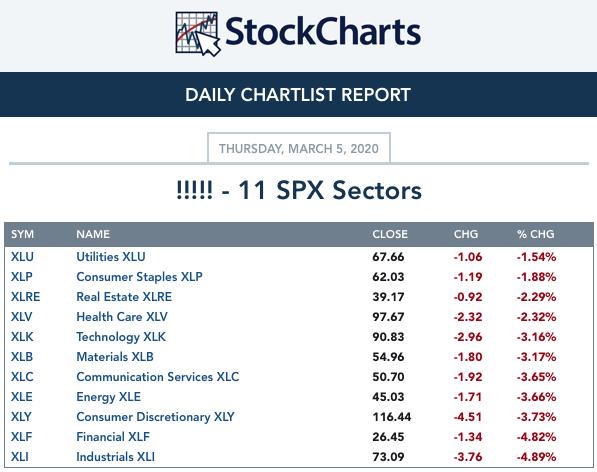Open the XLB symbol link
This screenshot has height=472, width=597.
point(22,357)
